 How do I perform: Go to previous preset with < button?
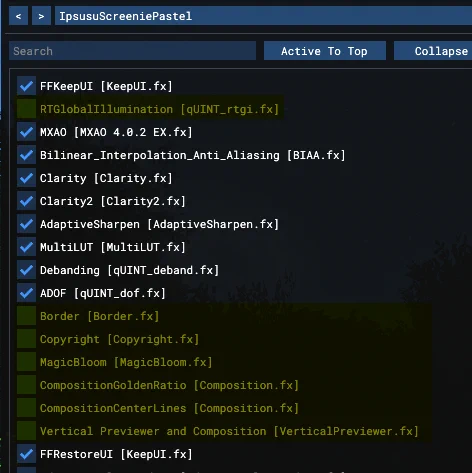click(18, 16)
